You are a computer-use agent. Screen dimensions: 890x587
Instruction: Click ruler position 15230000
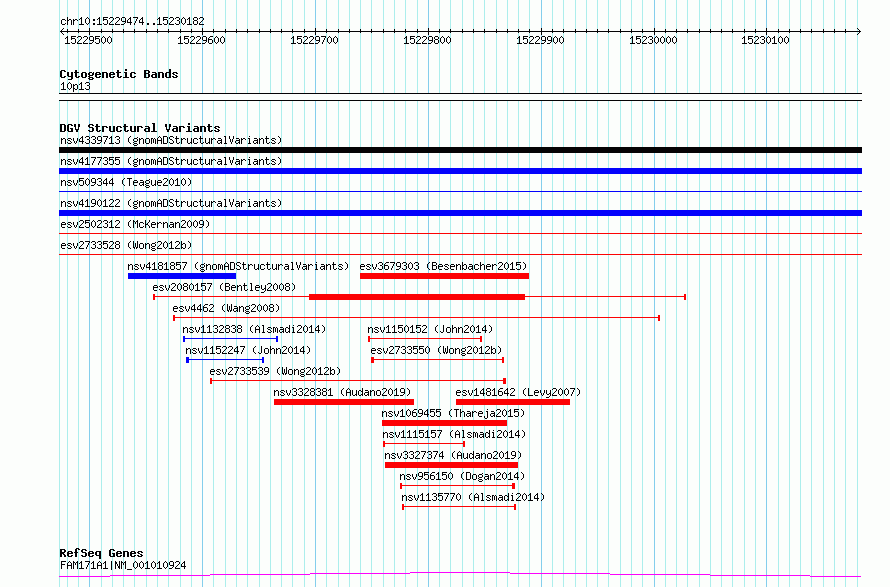(653, 40)
